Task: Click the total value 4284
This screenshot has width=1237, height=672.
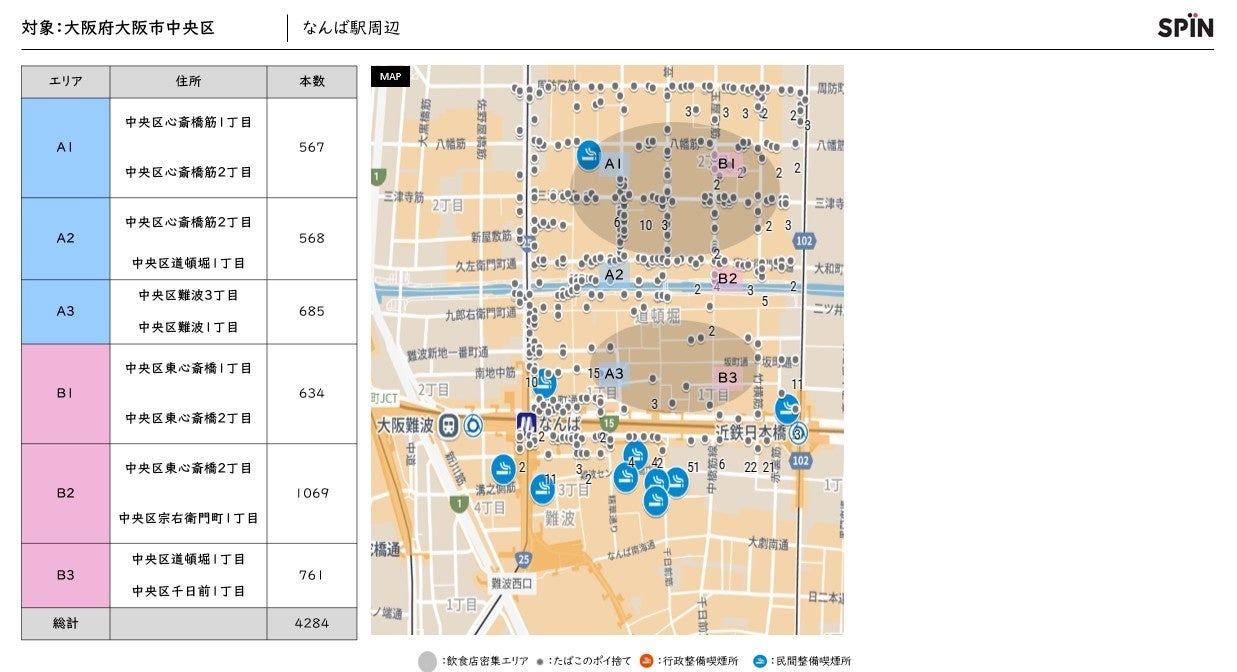Action: [x=312, y=622]
